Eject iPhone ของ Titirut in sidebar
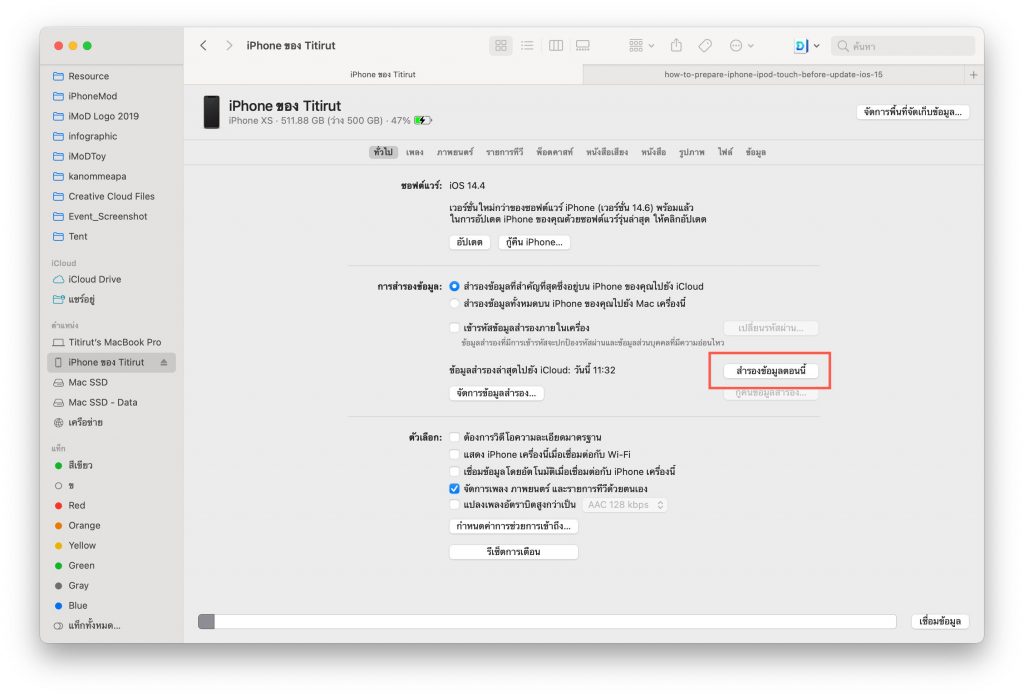 [x=164, y=363]
